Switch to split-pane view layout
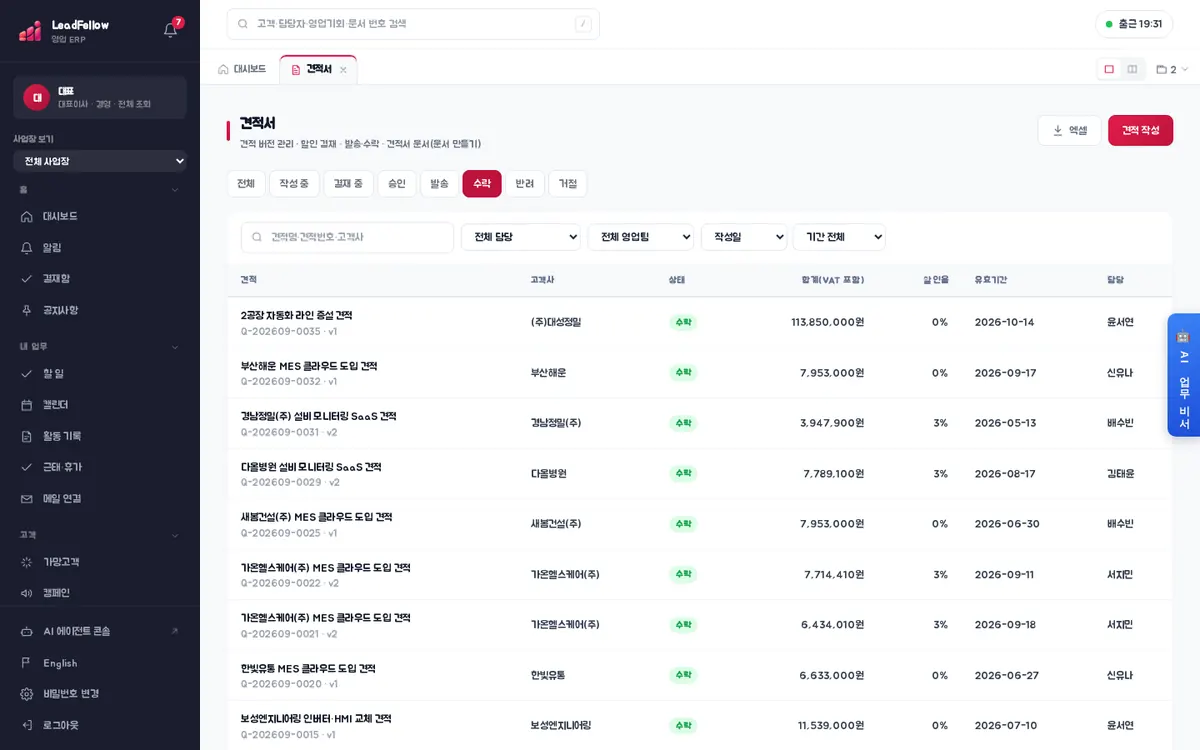The image size is (1200, 750). 1132,69
